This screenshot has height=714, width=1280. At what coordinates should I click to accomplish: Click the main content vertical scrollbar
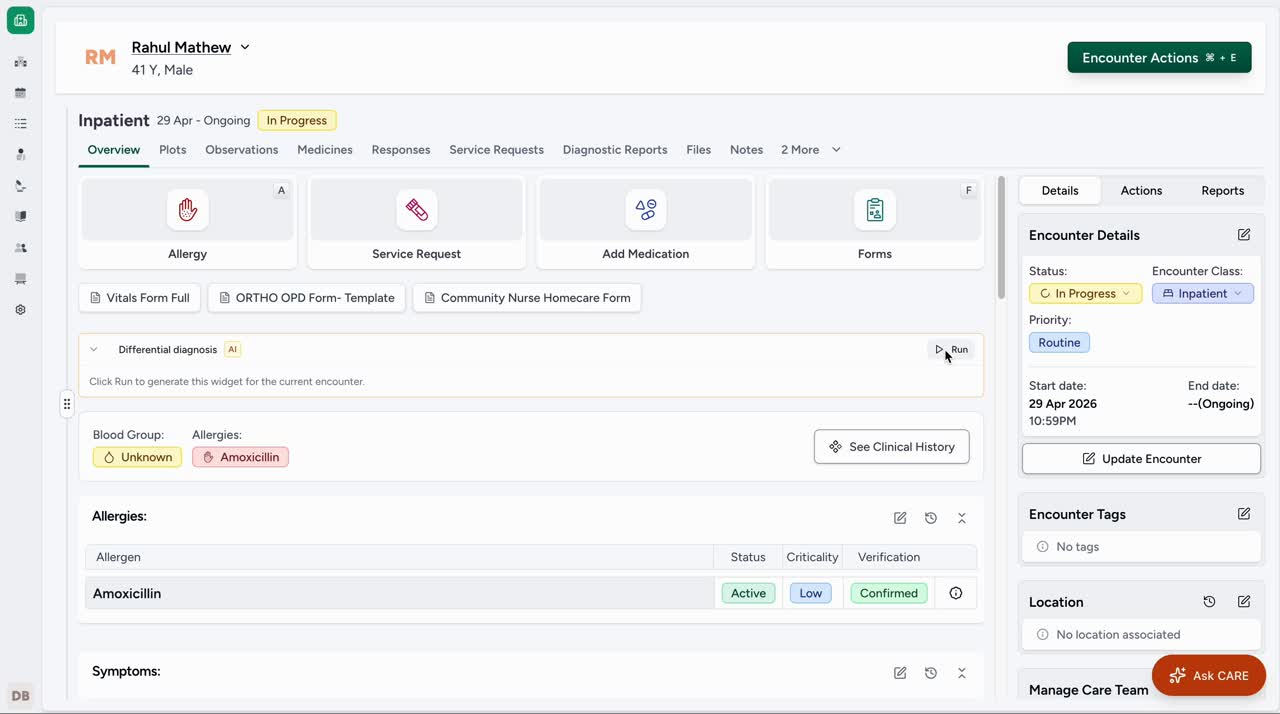tap(1001, 238)
